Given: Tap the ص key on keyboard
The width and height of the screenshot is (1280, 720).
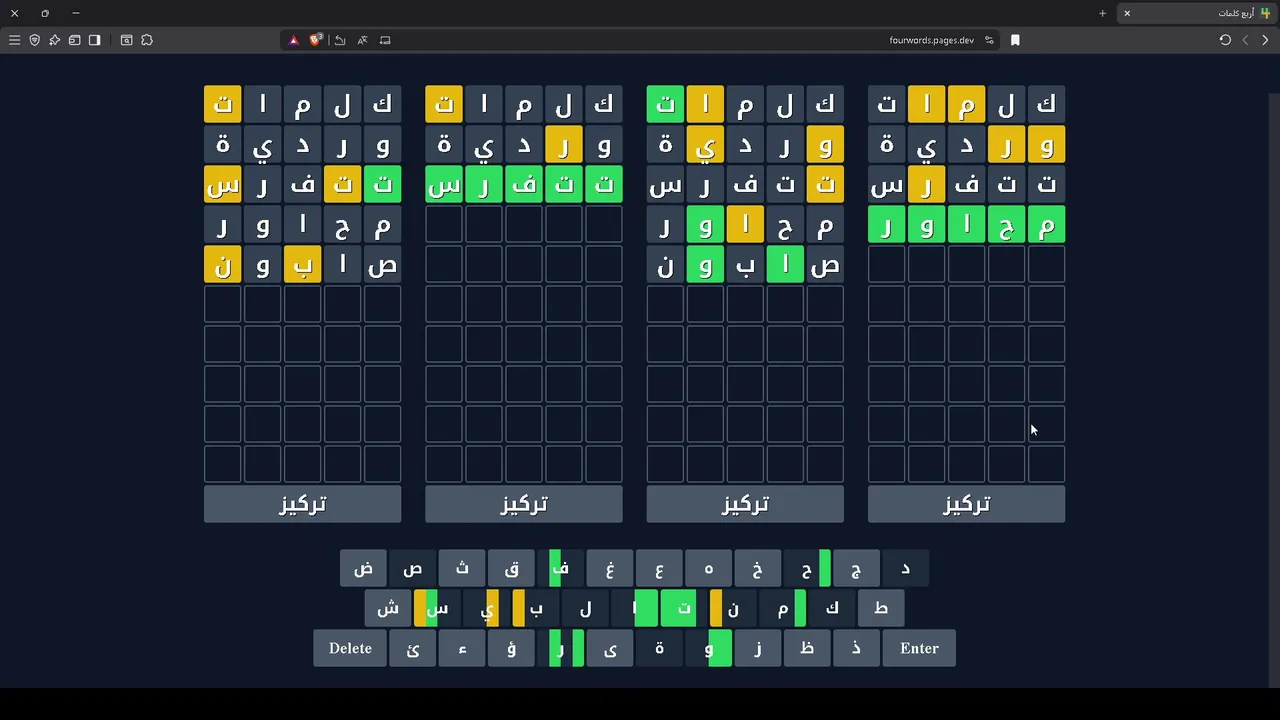Looking at the screenshot, I should [412, 568].
